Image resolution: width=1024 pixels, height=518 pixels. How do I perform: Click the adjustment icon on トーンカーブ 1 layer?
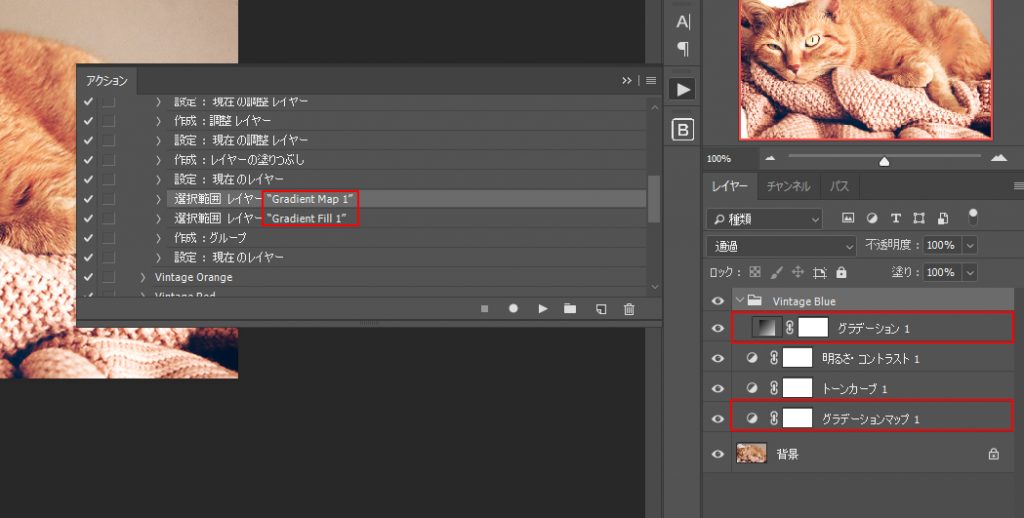click(752, 388)
